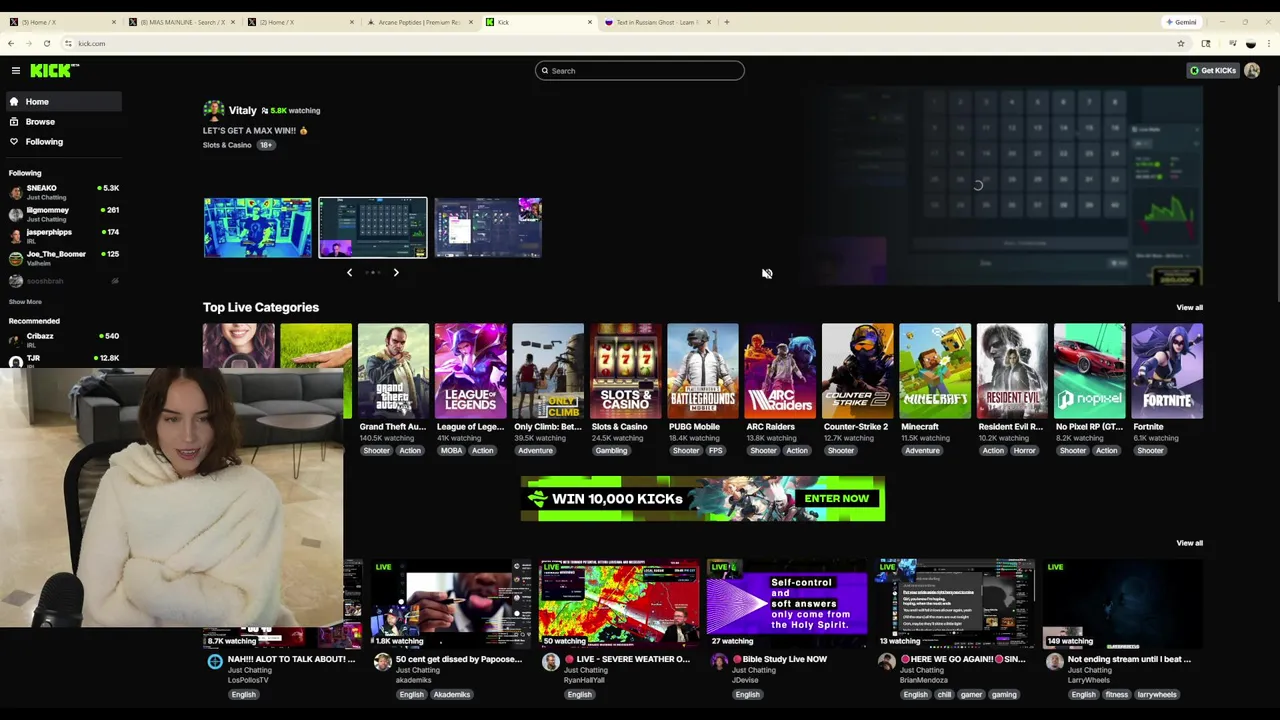Go to previous featured stream arrow
The height and width of the screenshot is (720, 1280).
point(349,272)
